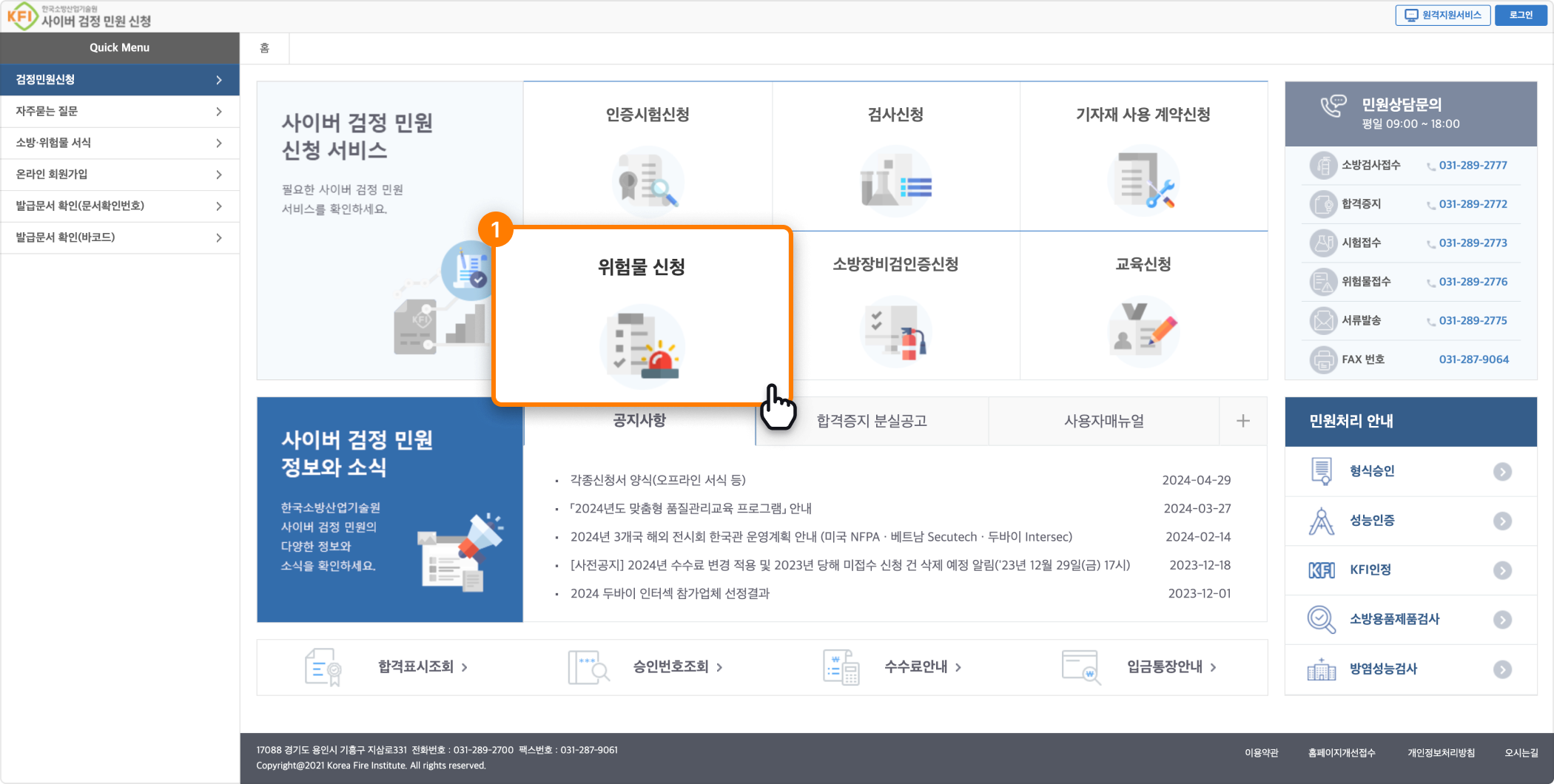Click the KFI logo in header
The width and height of the screenshot is (1554, 784).
(22, 16)
